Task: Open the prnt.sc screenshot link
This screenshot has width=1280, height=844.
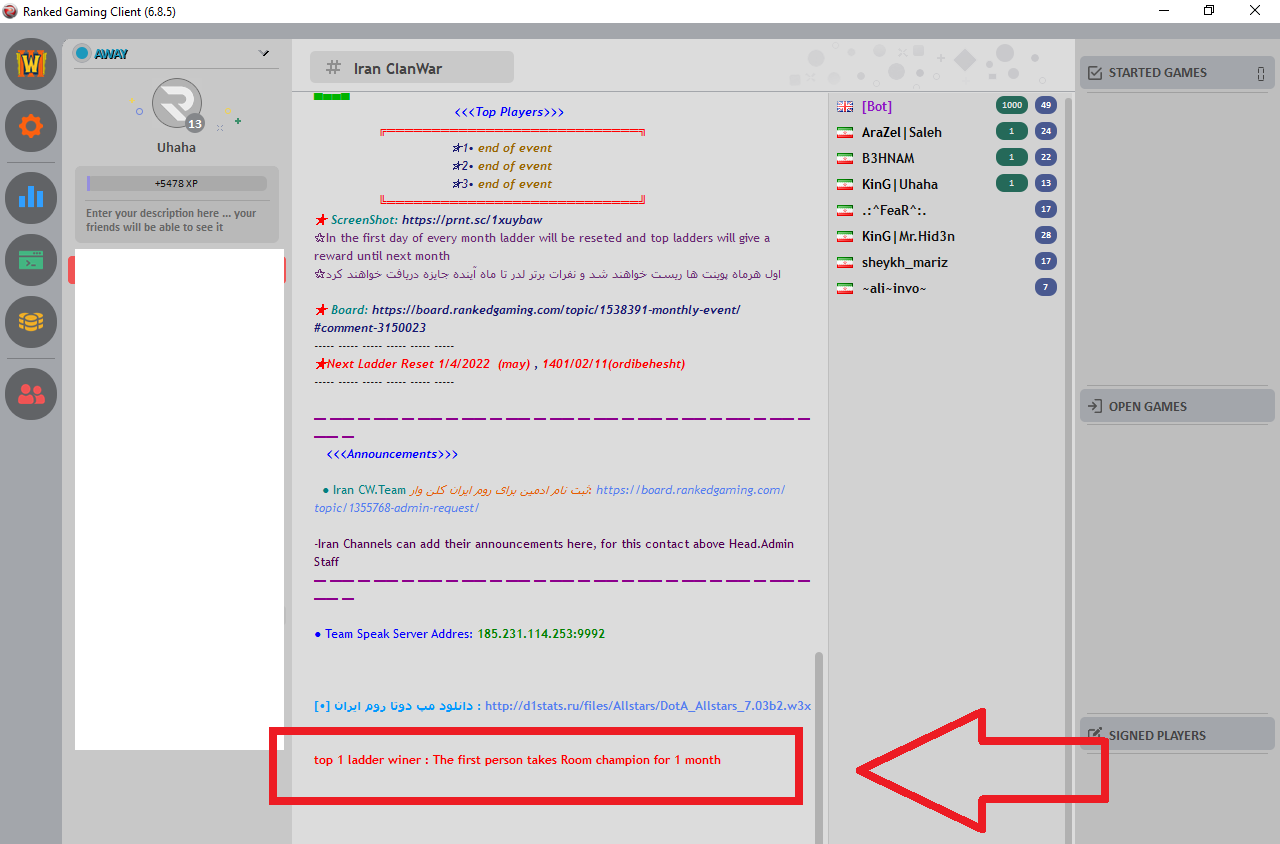Action: pyautogui.click(x=472, y=220)
